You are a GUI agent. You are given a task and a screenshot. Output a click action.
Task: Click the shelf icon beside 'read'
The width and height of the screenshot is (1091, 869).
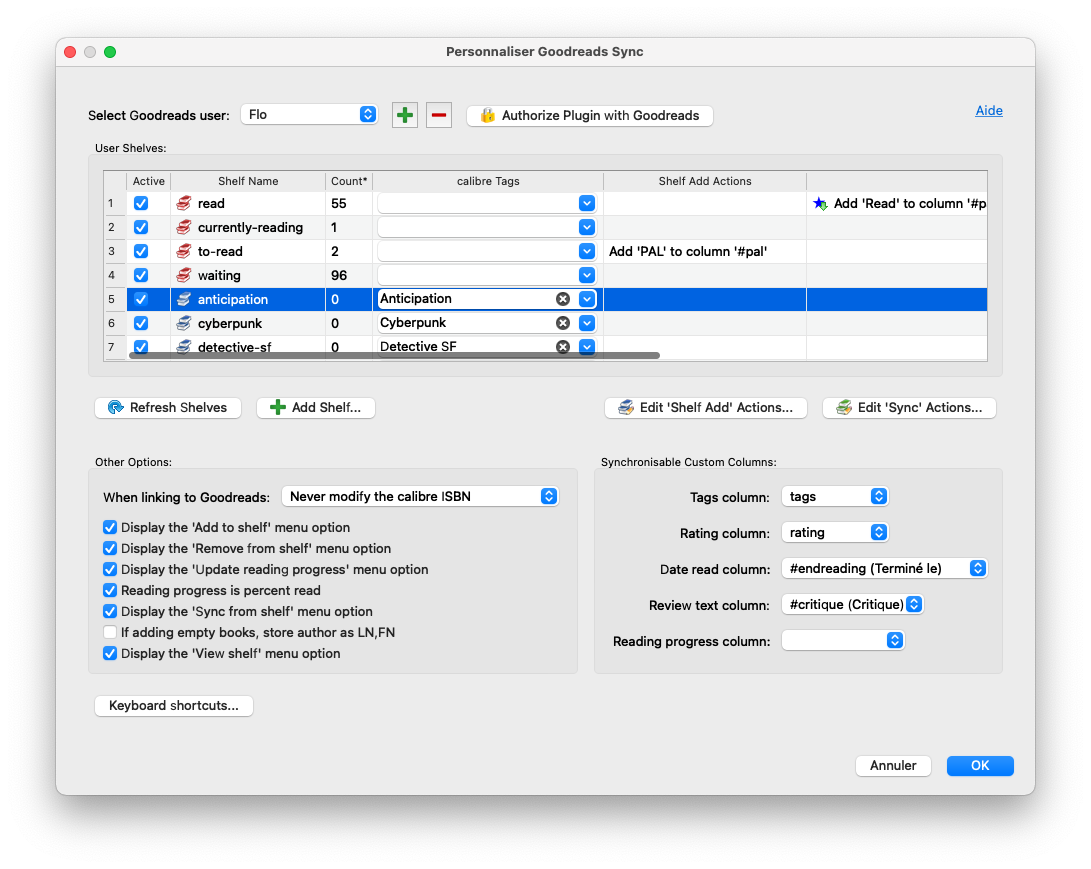pos(184,203)
